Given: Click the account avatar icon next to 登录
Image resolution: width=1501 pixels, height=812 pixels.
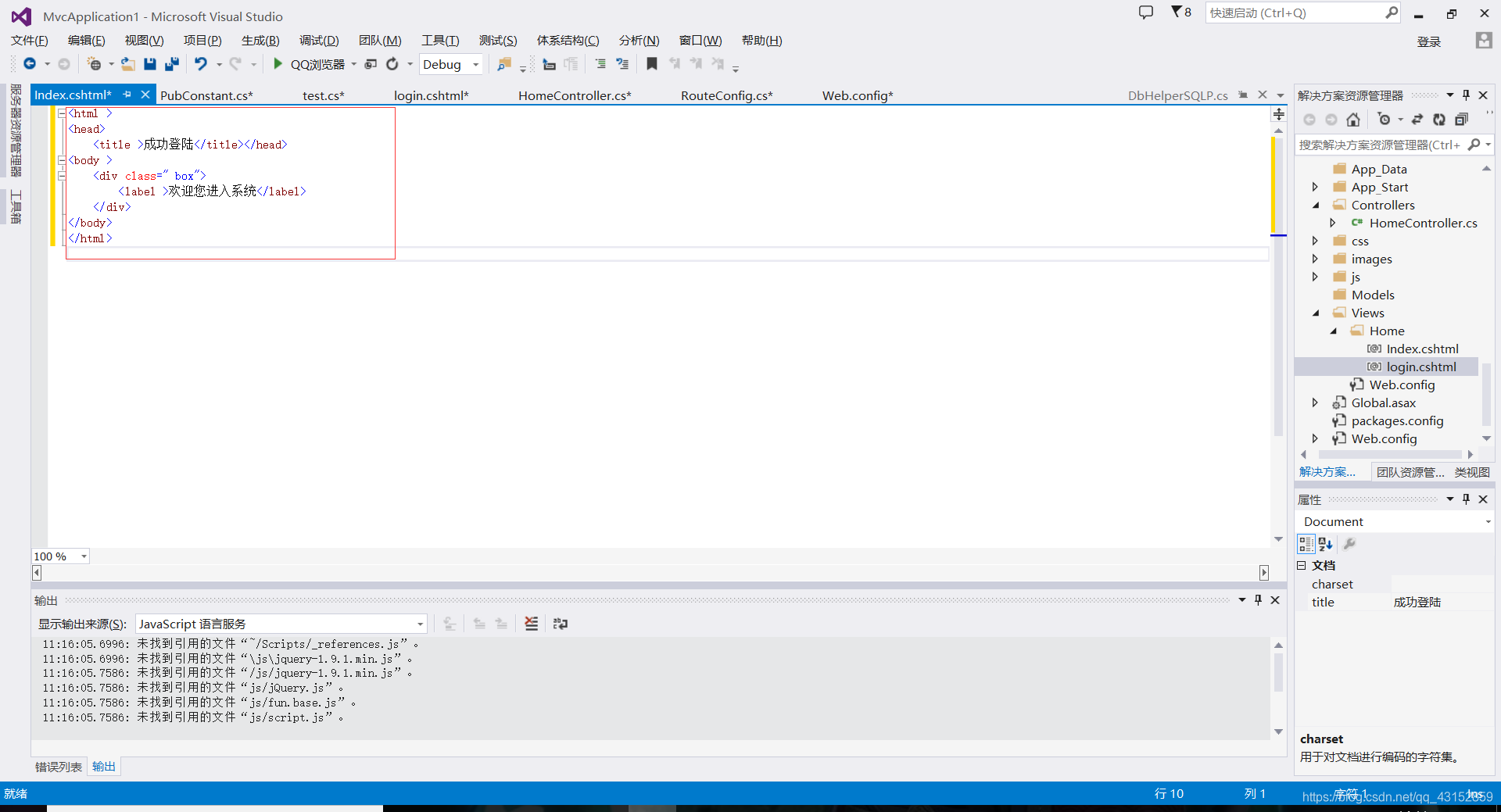Looking at the screenshot, I should point(1484,41).
